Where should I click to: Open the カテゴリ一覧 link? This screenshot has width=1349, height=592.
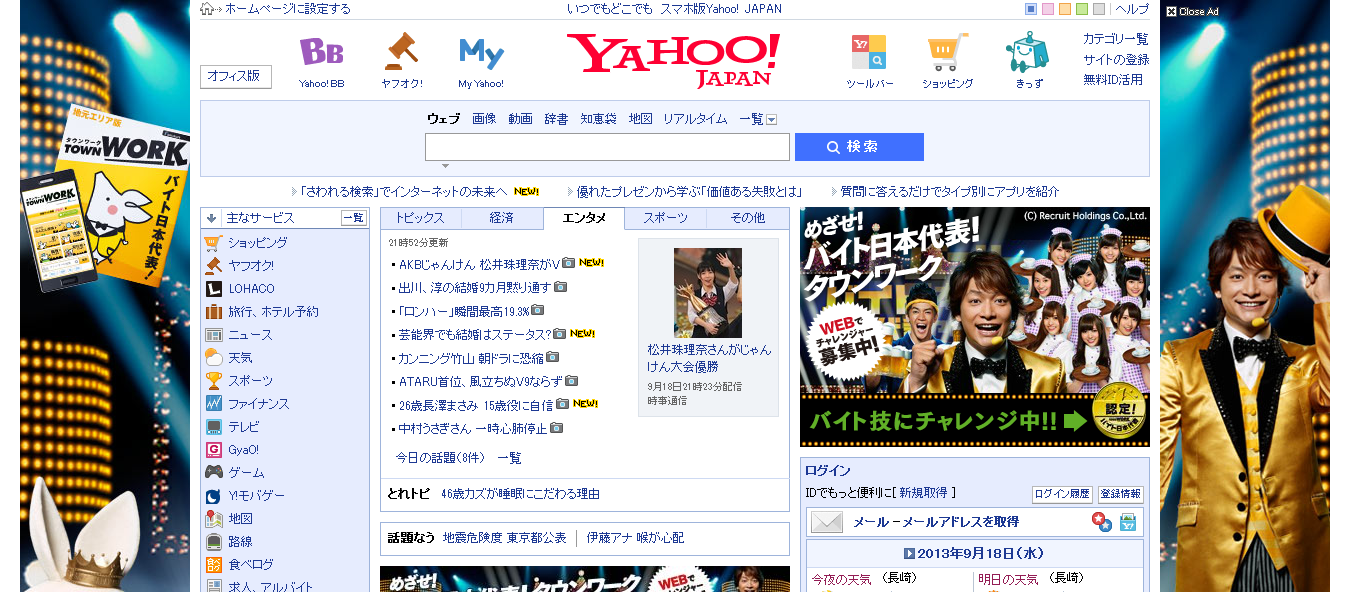pos(1116,39)
